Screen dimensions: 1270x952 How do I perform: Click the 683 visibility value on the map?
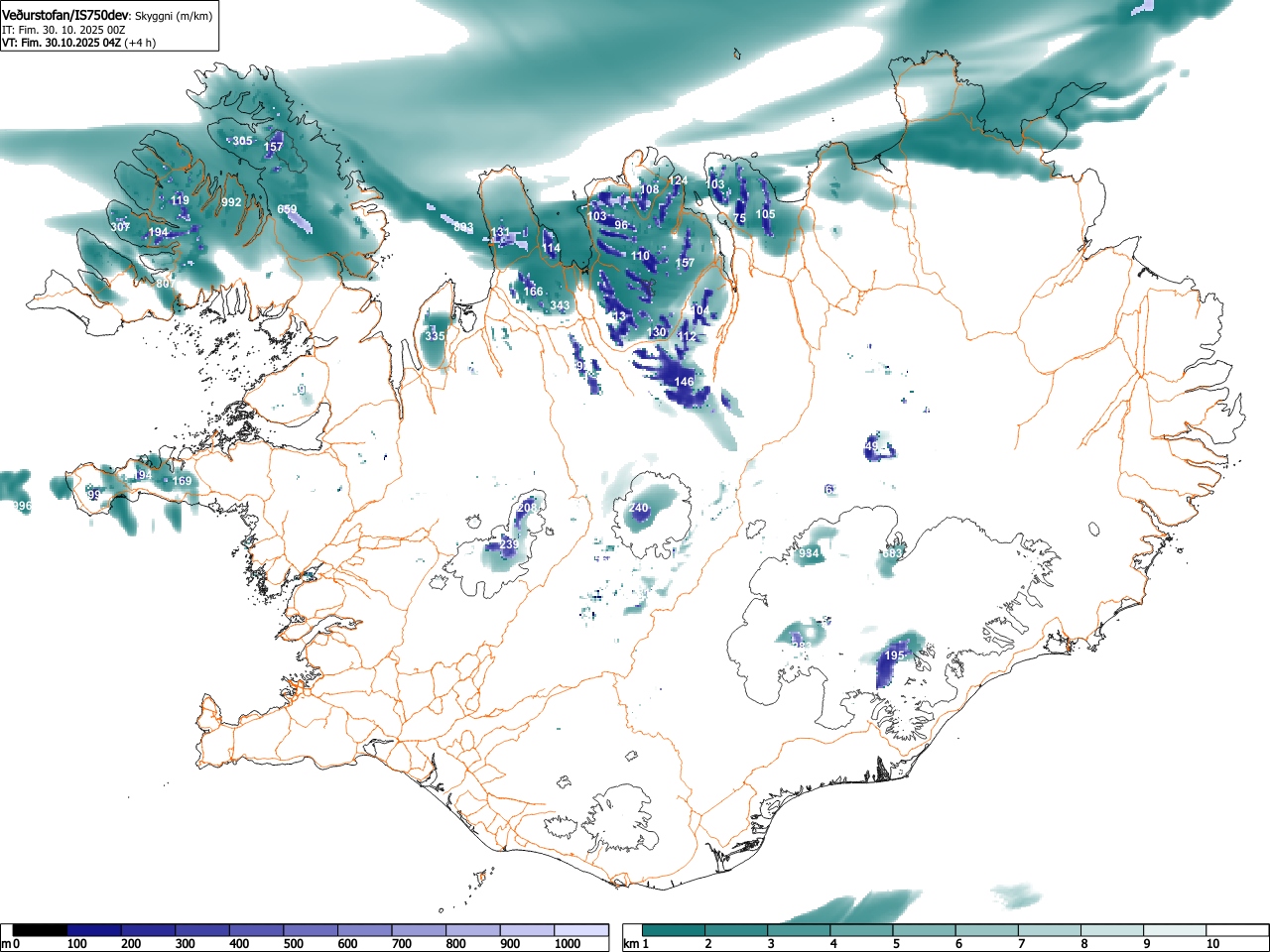click(892, 553)
